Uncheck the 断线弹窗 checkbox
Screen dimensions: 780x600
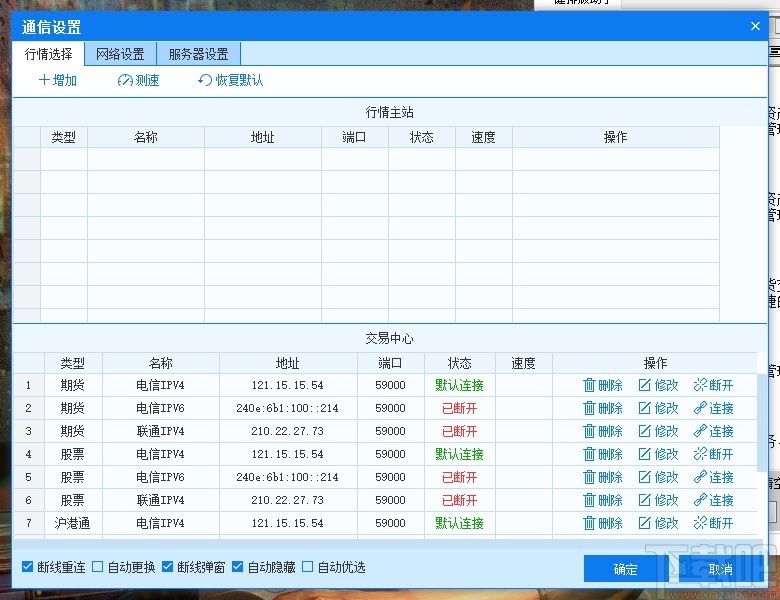tap(168, 567)
